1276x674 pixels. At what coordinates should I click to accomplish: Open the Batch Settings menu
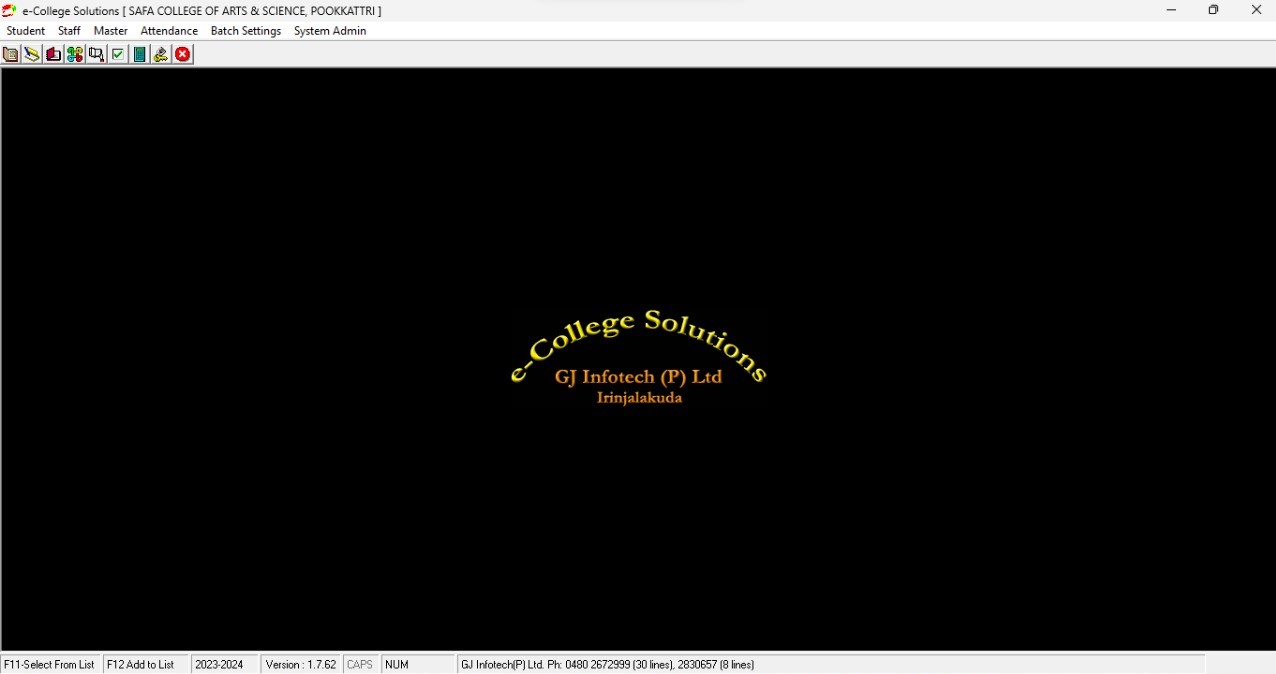tap(246, 31)
